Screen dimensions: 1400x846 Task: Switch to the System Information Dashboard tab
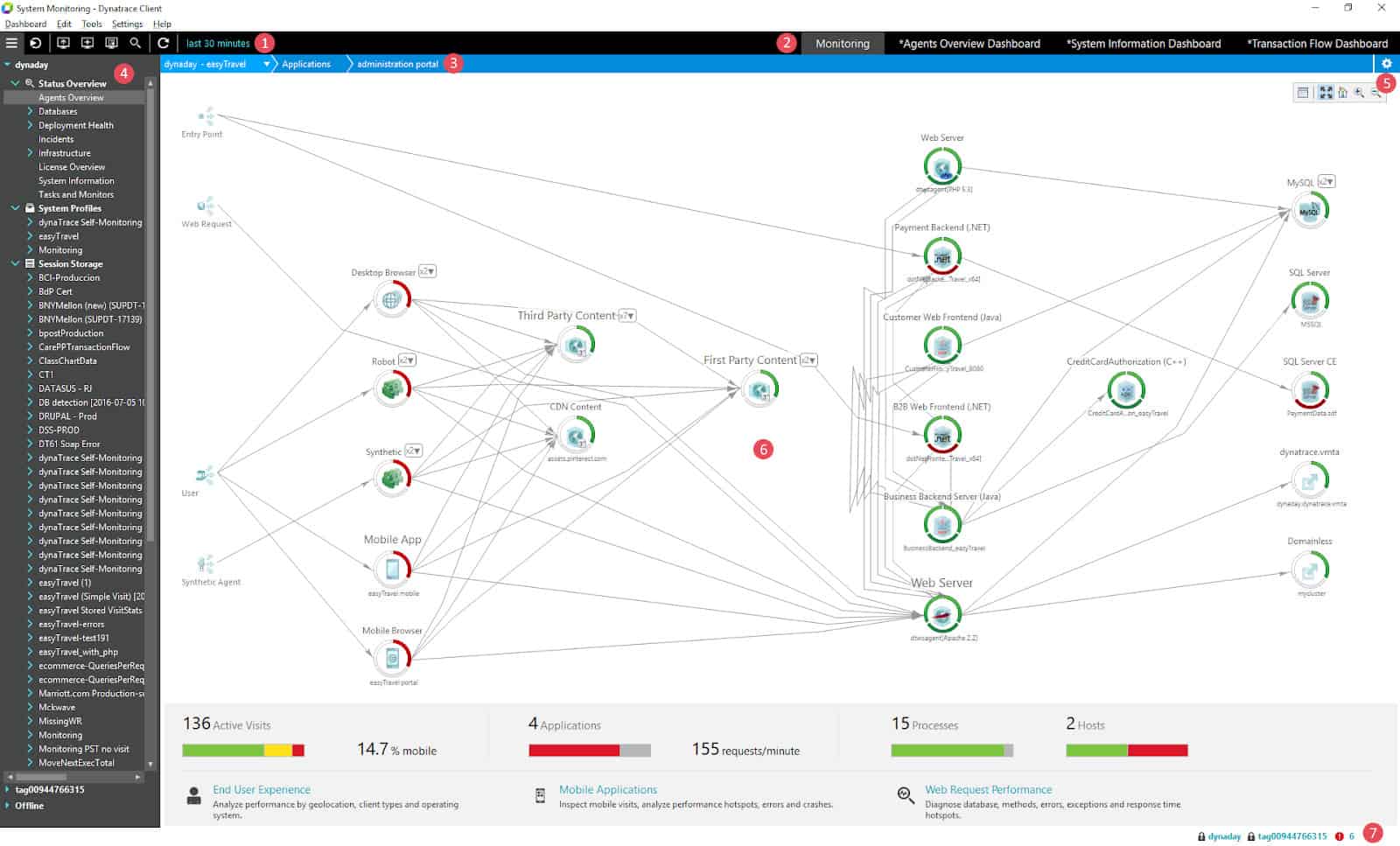(1144, 43)
